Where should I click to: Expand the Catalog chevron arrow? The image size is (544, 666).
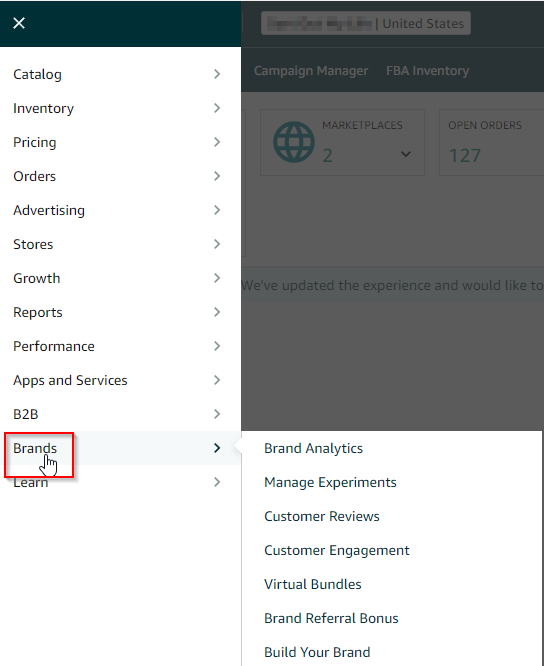(217, 74)
